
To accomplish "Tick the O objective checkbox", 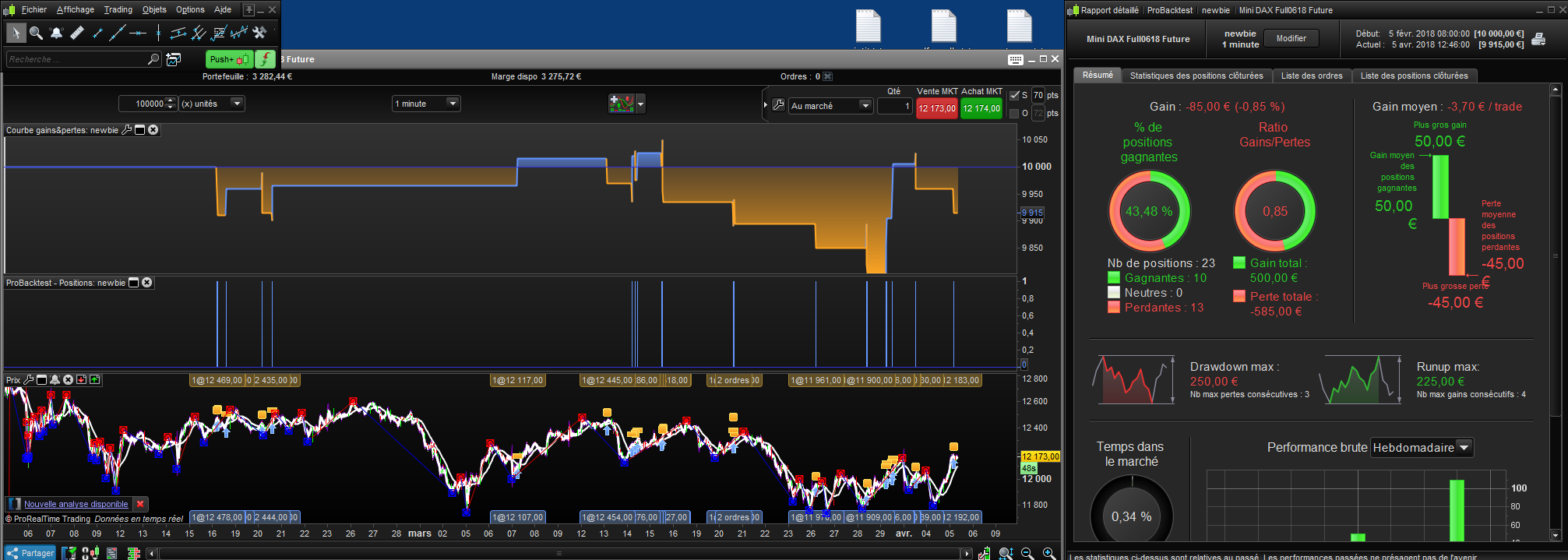I will tap(1014, 114).
